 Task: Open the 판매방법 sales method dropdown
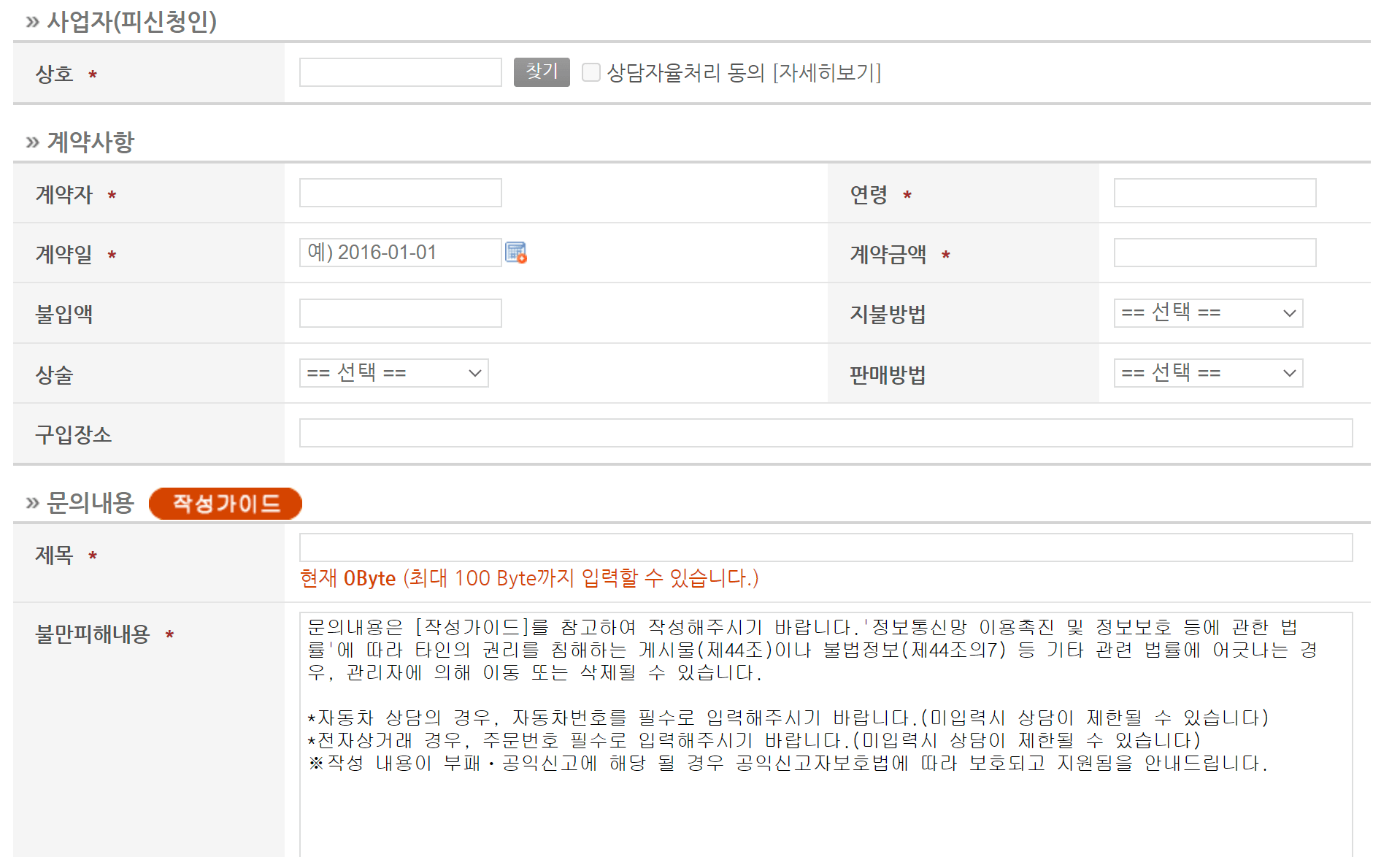click(x=1207, y=372)
